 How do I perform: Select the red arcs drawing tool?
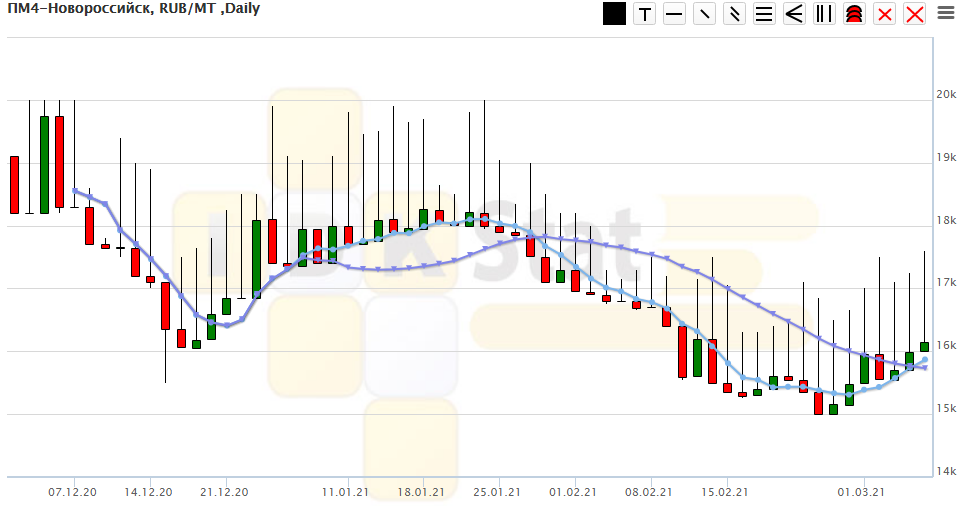[854, 14]
